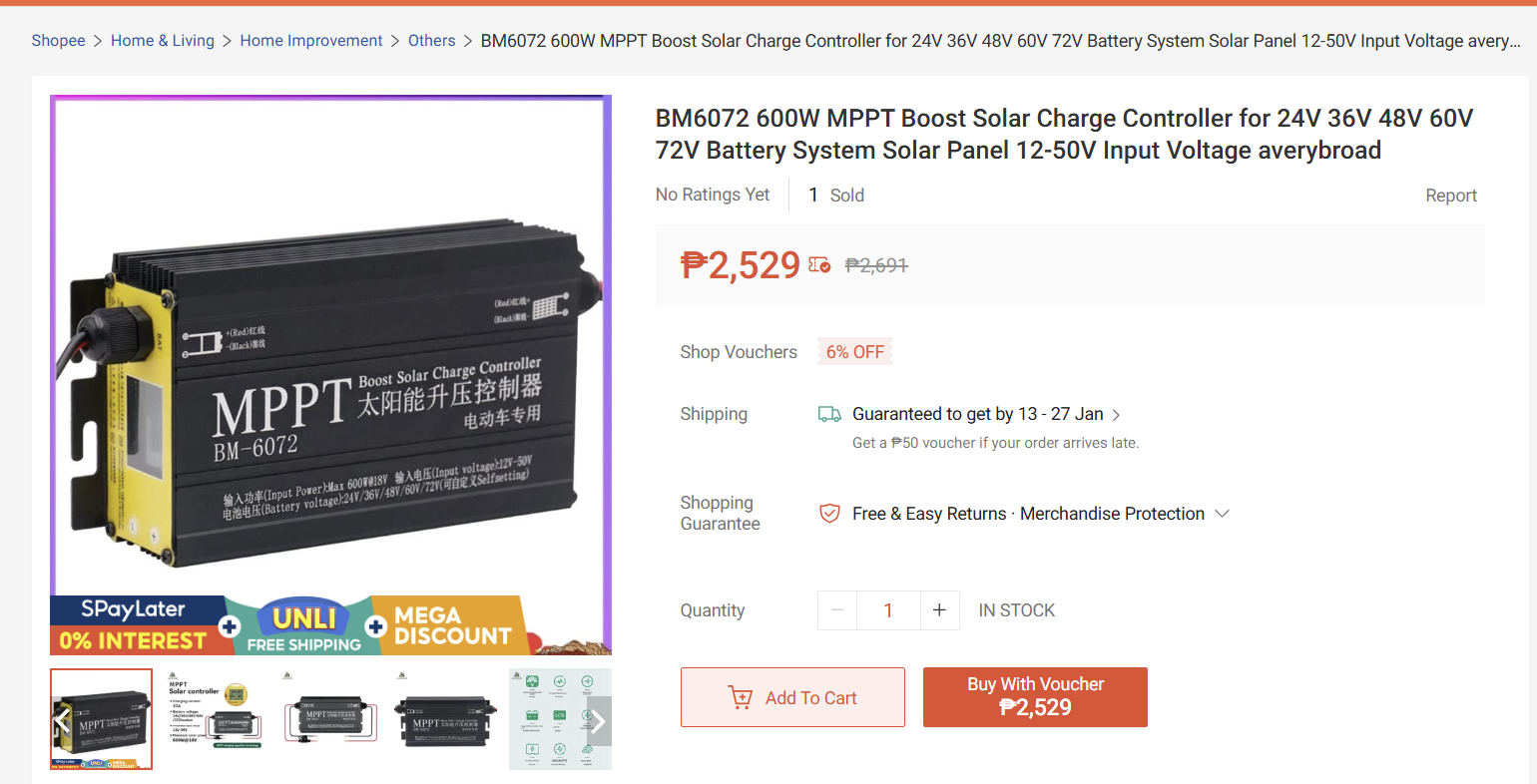Click the shipping truck icon
This screenshot has width=1537, height=784.
pos(829,414)
